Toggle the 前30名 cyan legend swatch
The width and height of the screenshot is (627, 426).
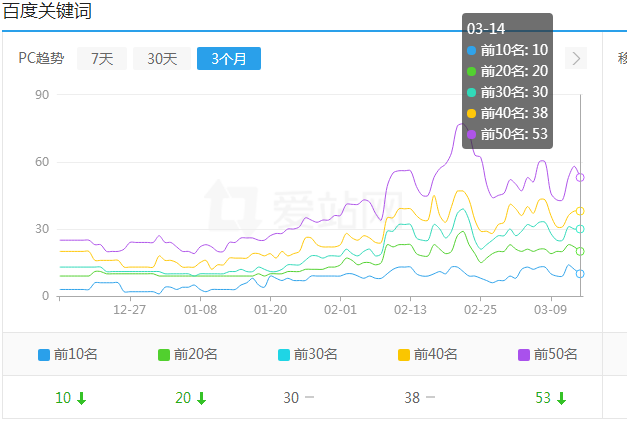(284, 354)
